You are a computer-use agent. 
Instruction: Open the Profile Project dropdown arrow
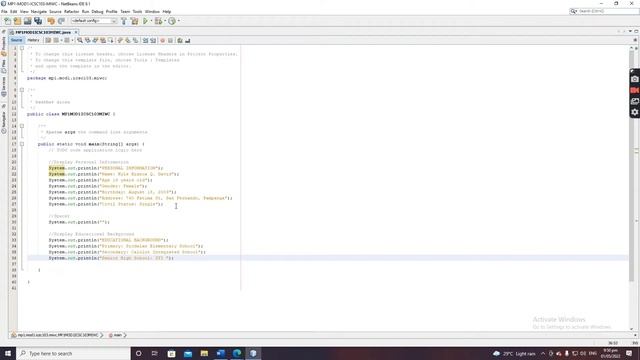(178, 21)
